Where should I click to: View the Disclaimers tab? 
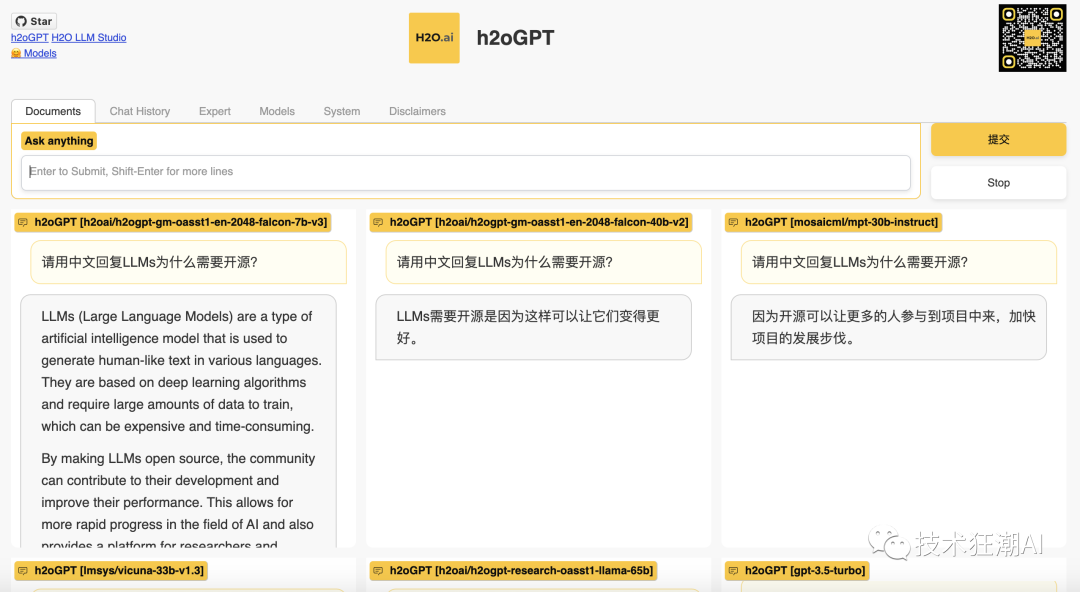417,111
